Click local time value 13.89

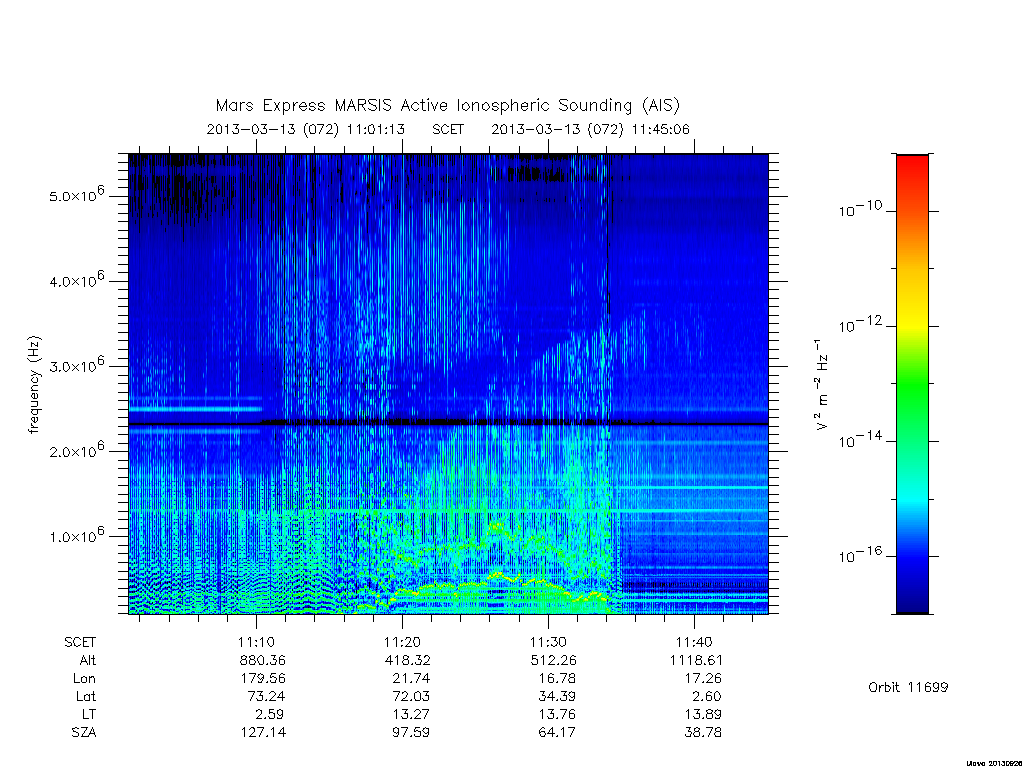point(703,714)
